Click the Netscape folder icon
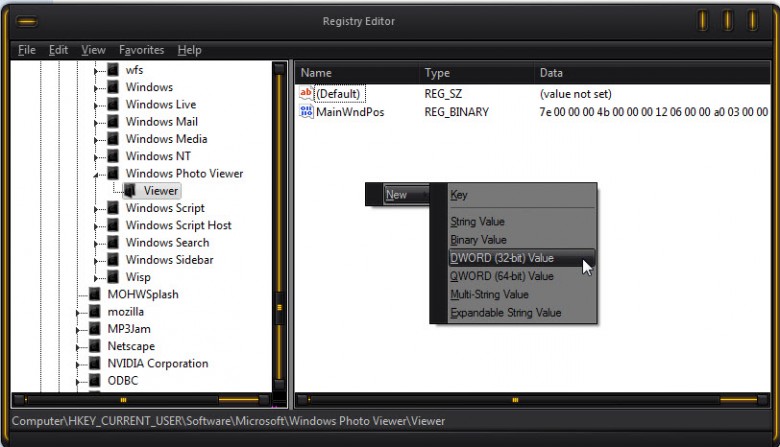The image size is (780, 447). (95, 346)
